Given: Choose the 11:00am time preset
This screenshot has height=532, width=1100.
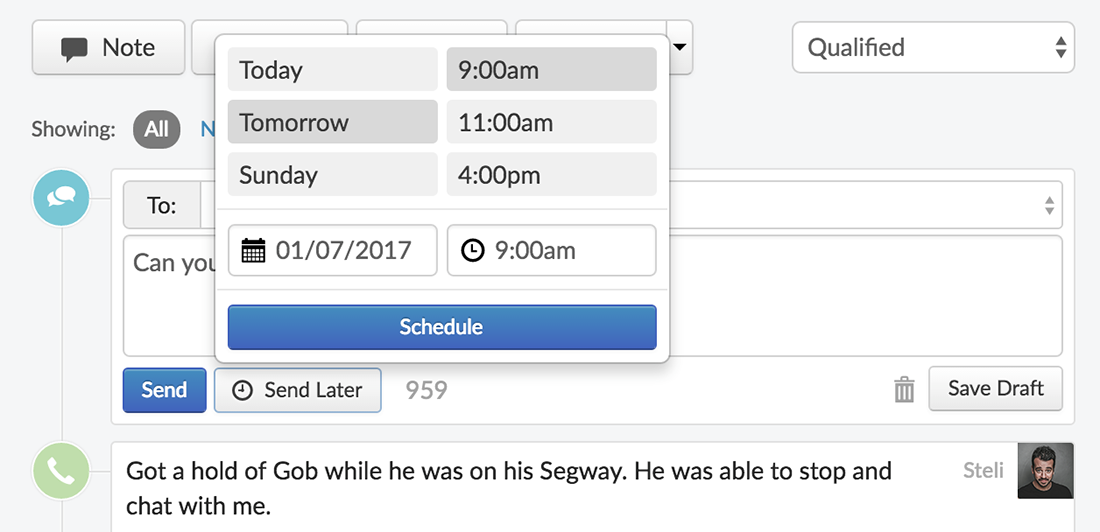Looking at the screenshot, I should pos(551,122).
